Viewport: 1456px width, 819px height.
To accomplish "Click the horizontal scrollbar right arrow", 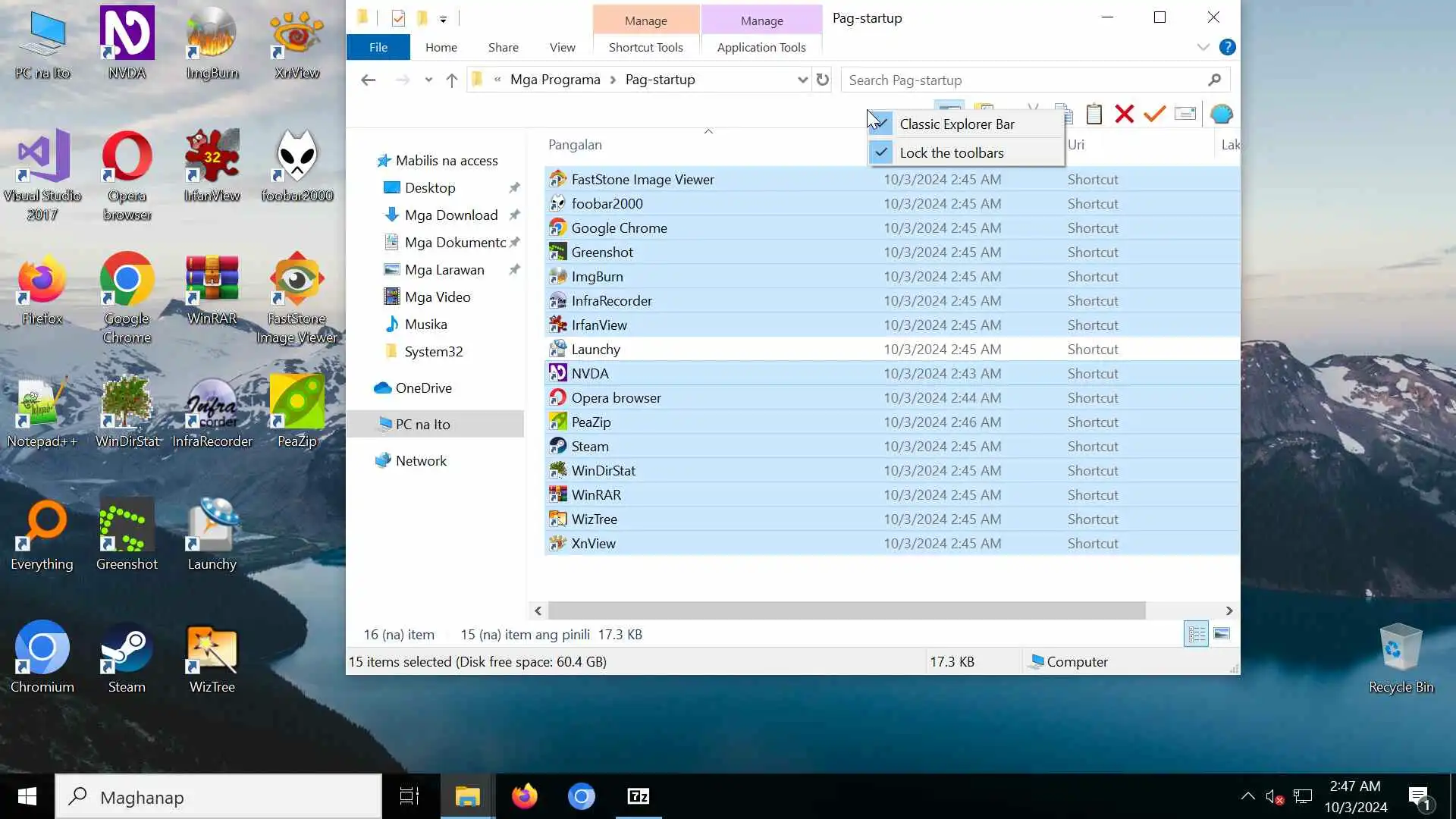I will (1228, 610).
